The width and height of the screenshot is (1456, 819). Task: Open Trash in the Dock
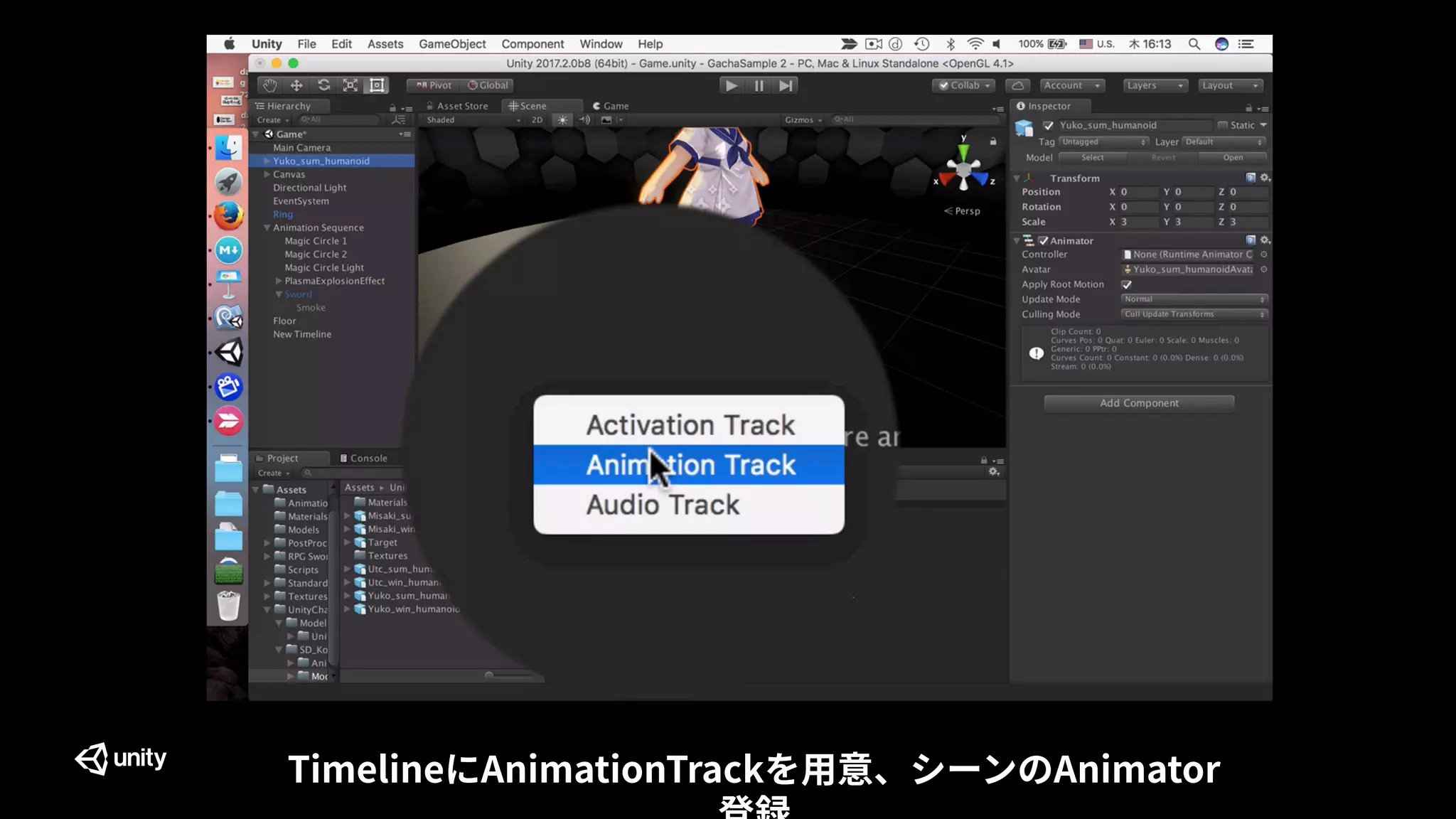[x=228, y=605]
